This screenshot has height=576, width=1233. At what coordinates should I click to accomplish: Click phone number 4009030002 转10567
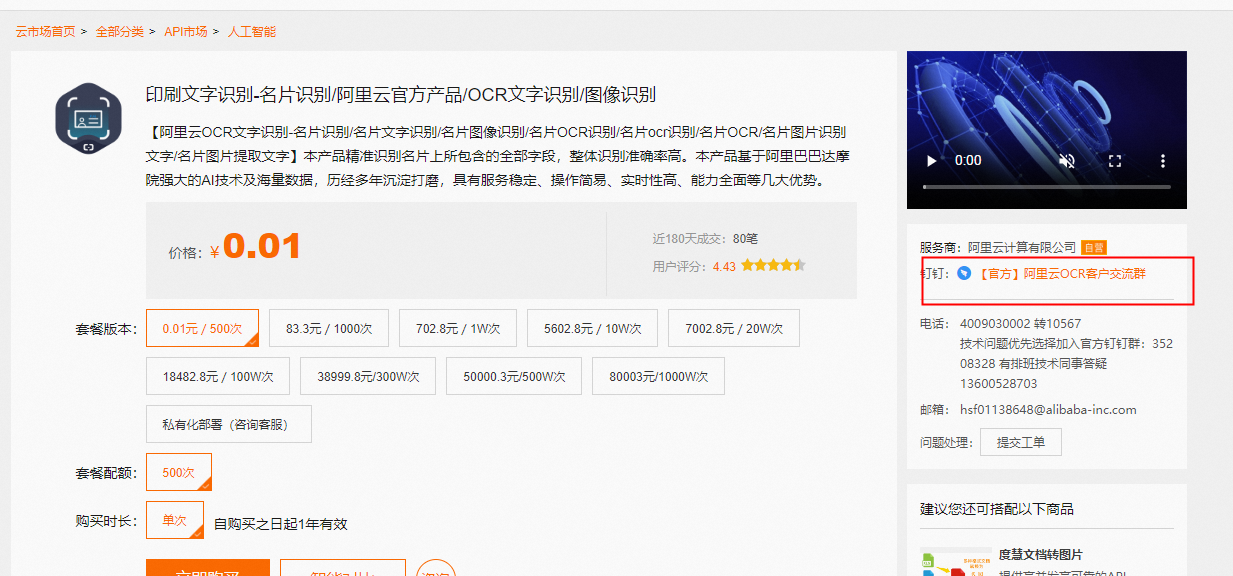point(1020,323)
